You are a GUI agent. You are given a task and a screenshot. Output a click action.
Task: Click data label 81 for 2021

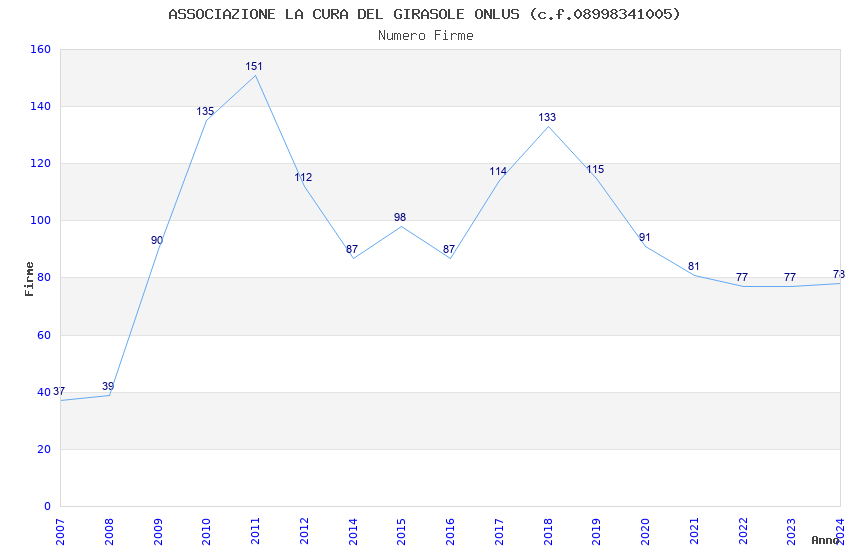(x=693, y=266)
